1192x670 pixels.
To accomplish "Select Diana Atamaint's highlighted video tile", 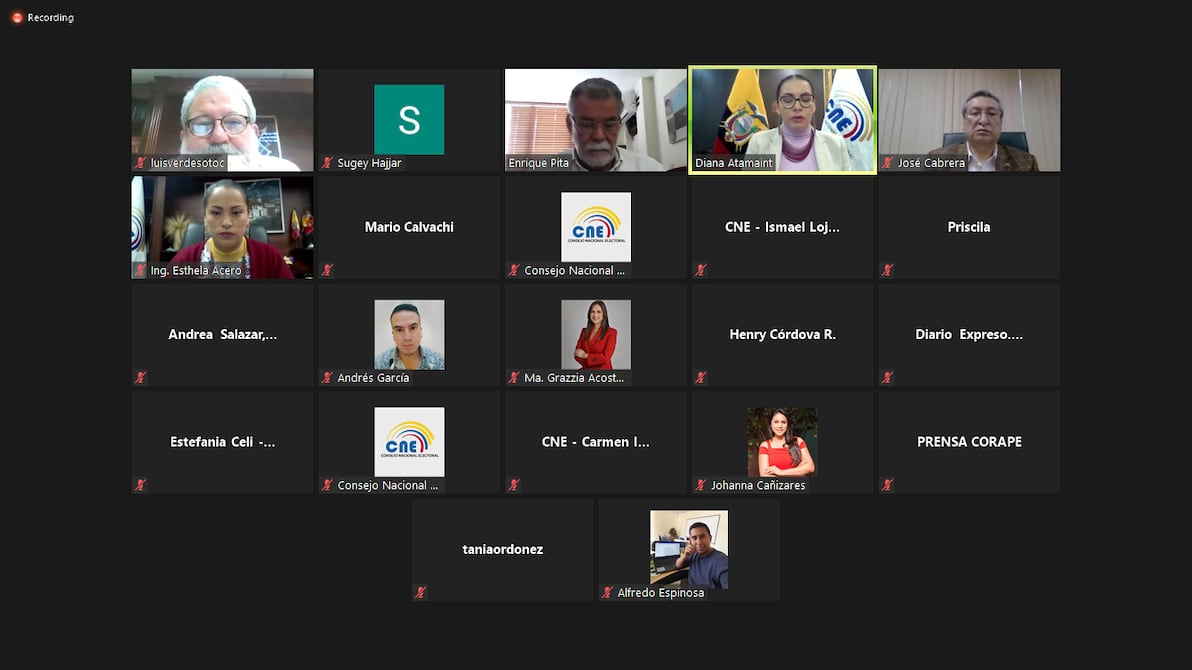I will [782, 119].
